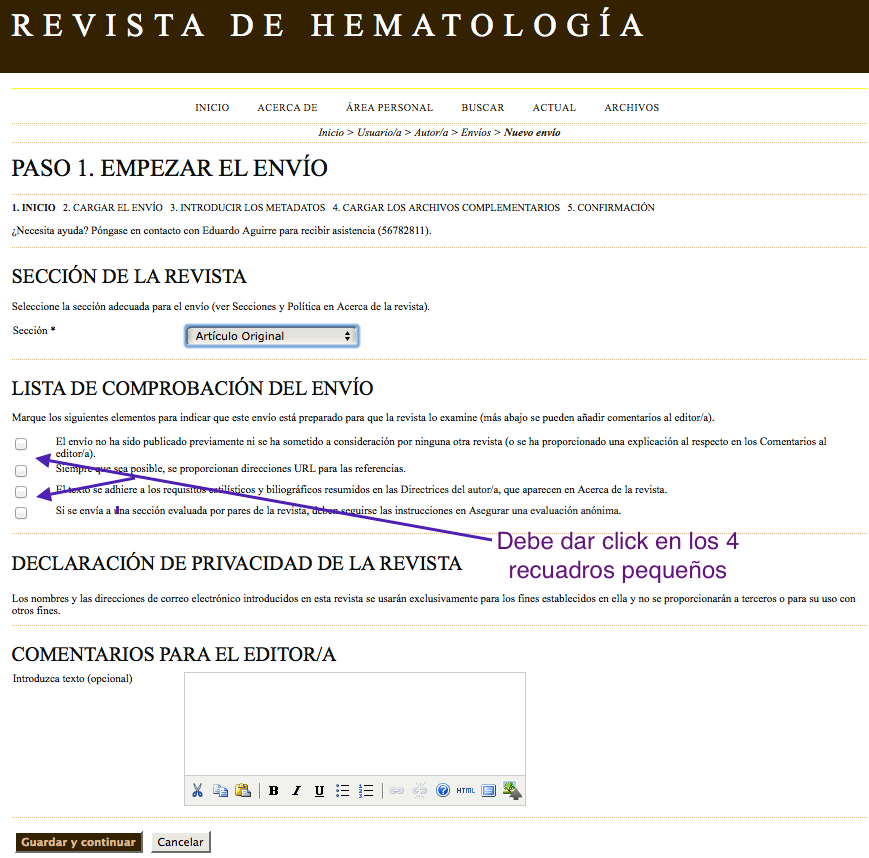Open ACERCA DE in the navigation menu

click(287, 108)
